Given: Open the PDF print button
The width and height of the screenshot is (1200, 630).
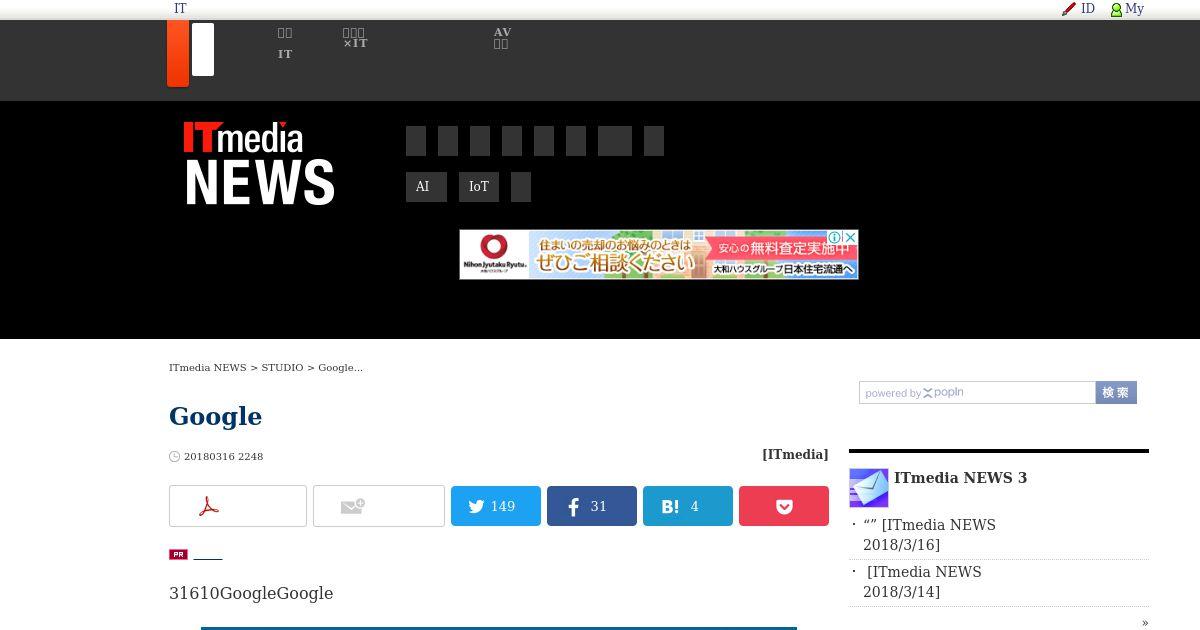Looking at the screenshot, I should 238,506.
